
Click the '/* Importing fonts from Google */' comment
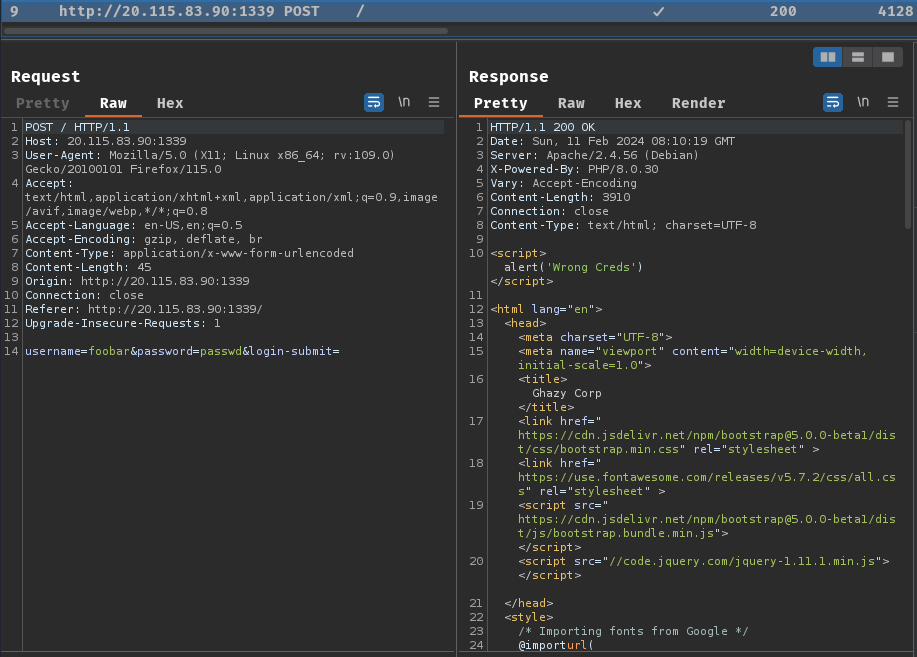pyautogui.click(x=633, y=631)
